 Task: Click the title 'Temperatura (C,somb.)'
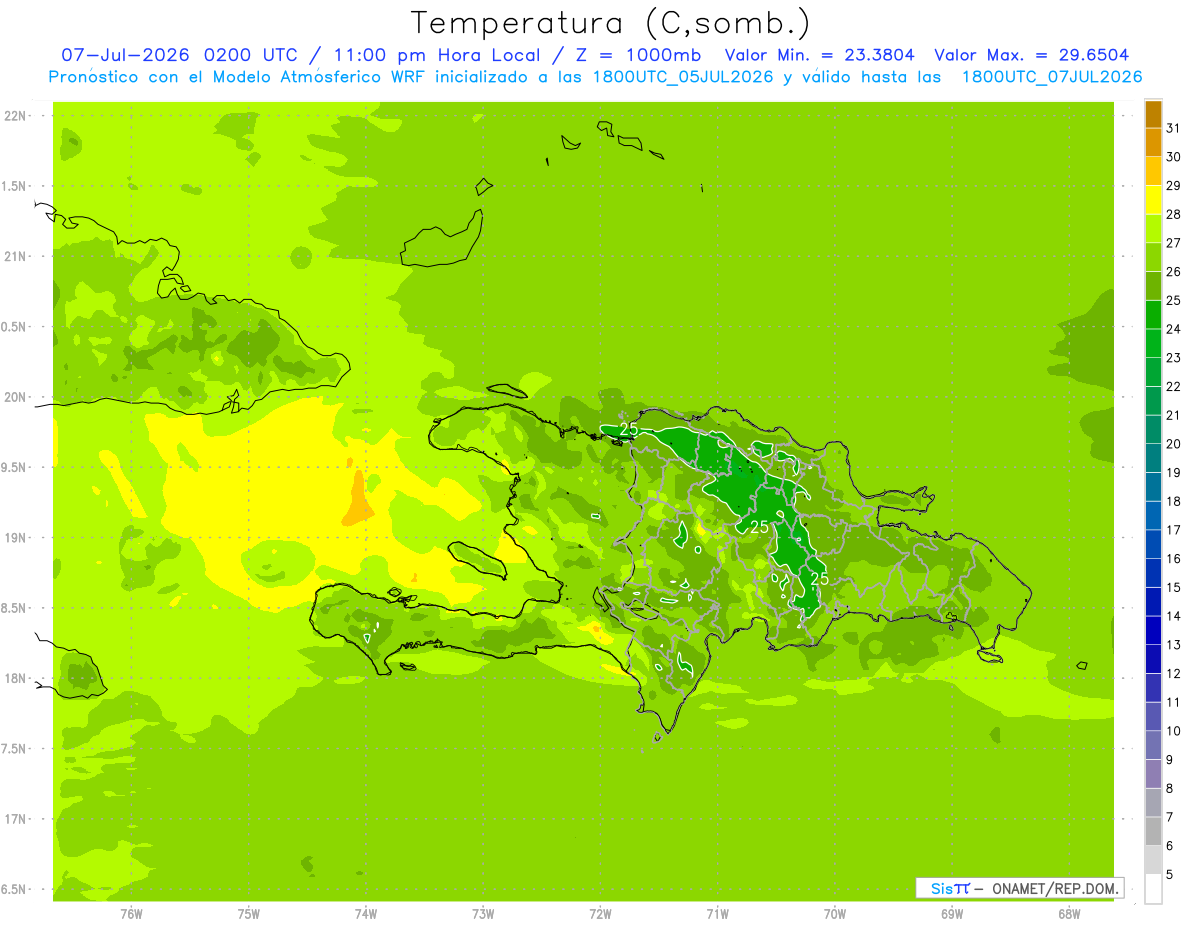[x=611, y=23]
